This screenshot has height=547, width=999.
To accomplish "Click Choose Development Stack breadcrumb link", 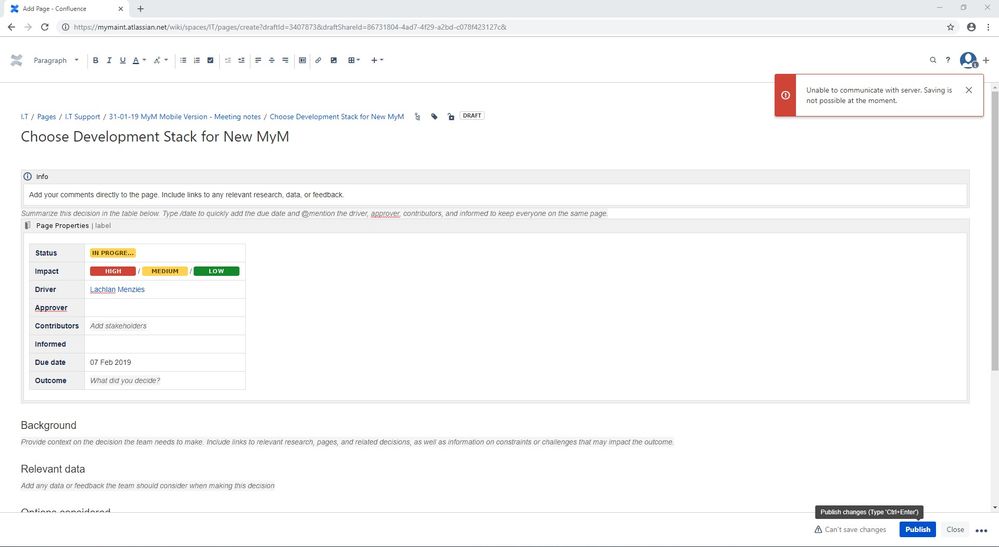I will 336,117.
